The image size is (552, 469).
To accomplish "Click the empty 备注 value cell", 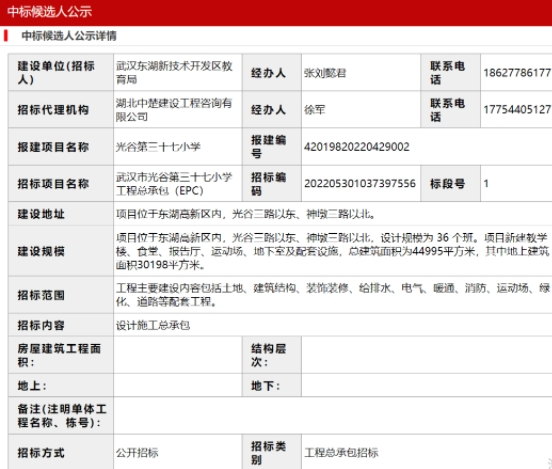I will click(333, 415).
